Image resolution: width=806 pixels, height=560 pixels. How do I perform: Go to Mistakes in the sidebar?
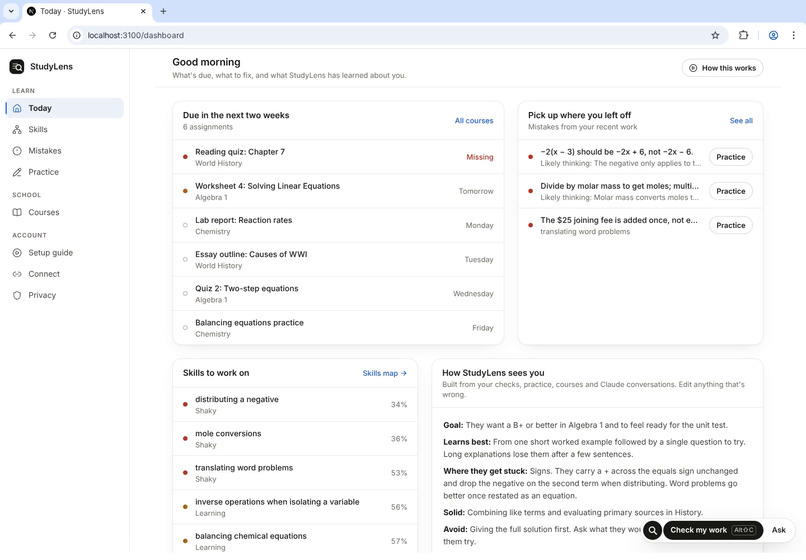(x=65, y=151)
